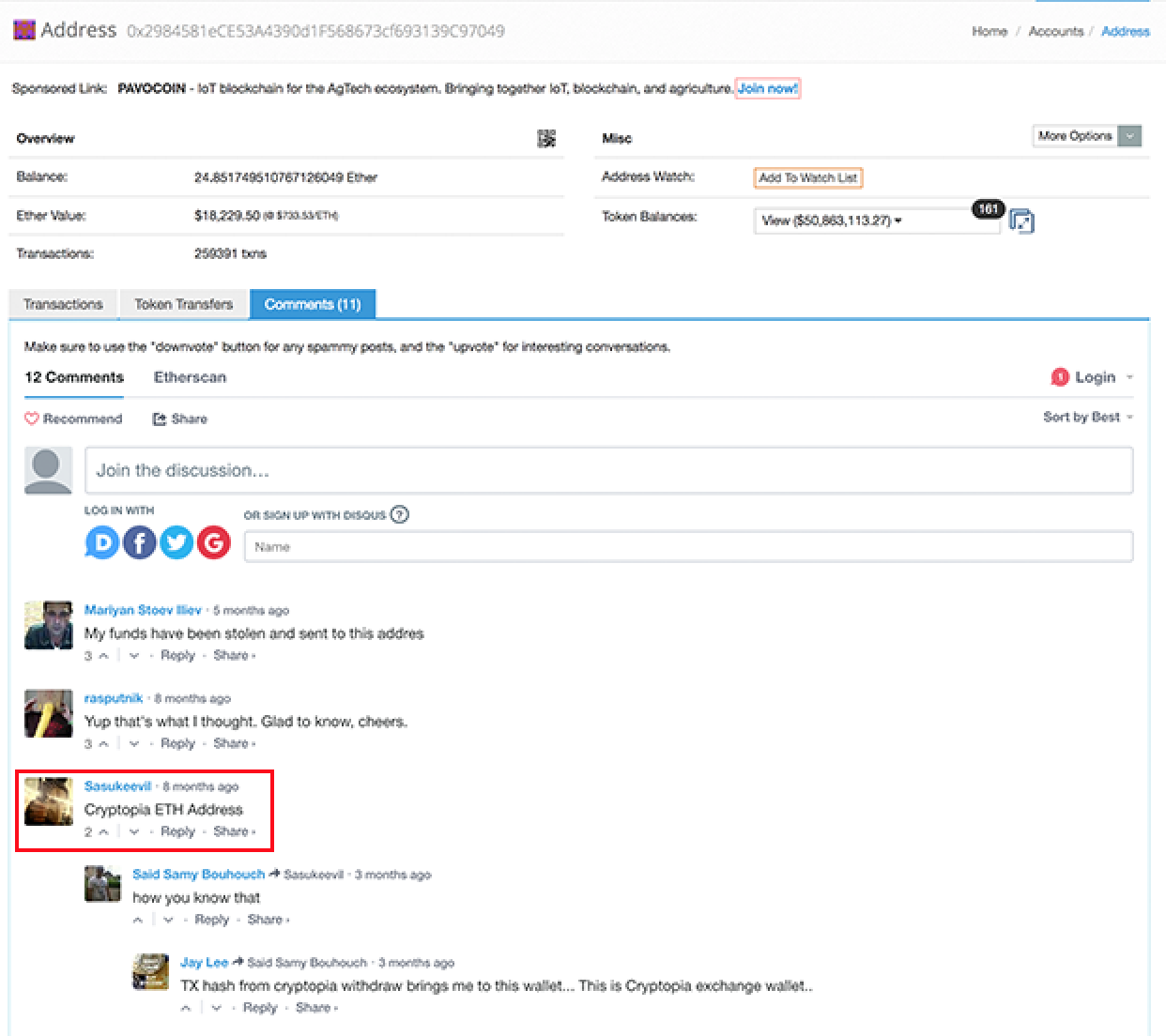The width and height of the screenshot is (1166, 1036).
Task: Click the Disqus sign-up help question icon
Action: click(400, 514)
